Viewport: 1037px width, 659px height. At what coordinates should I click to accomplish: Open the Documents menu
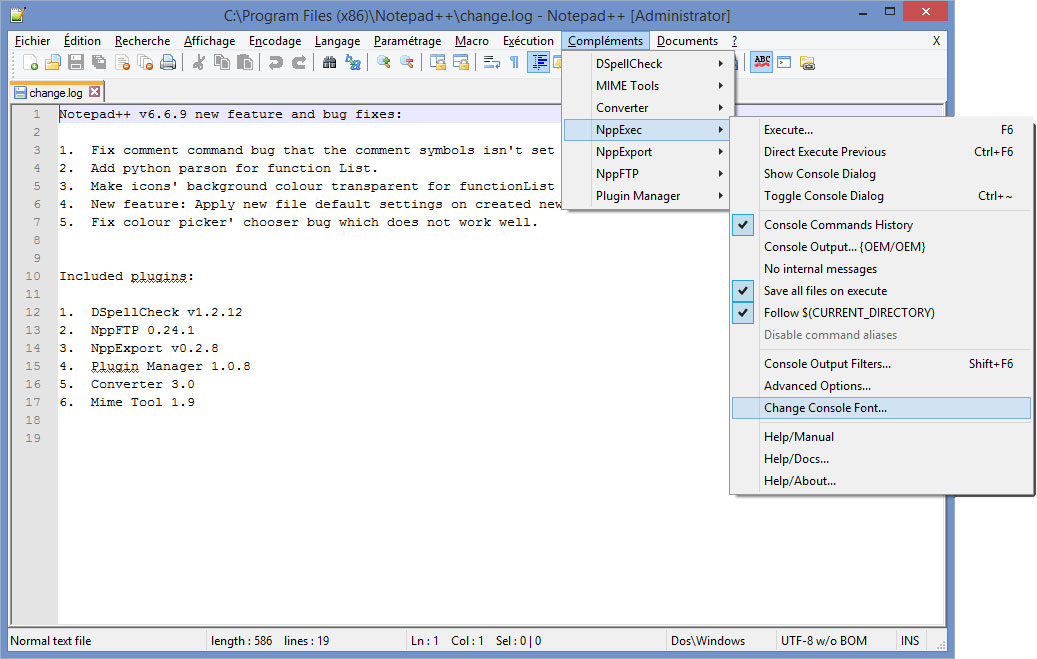[x=687, y=41]
